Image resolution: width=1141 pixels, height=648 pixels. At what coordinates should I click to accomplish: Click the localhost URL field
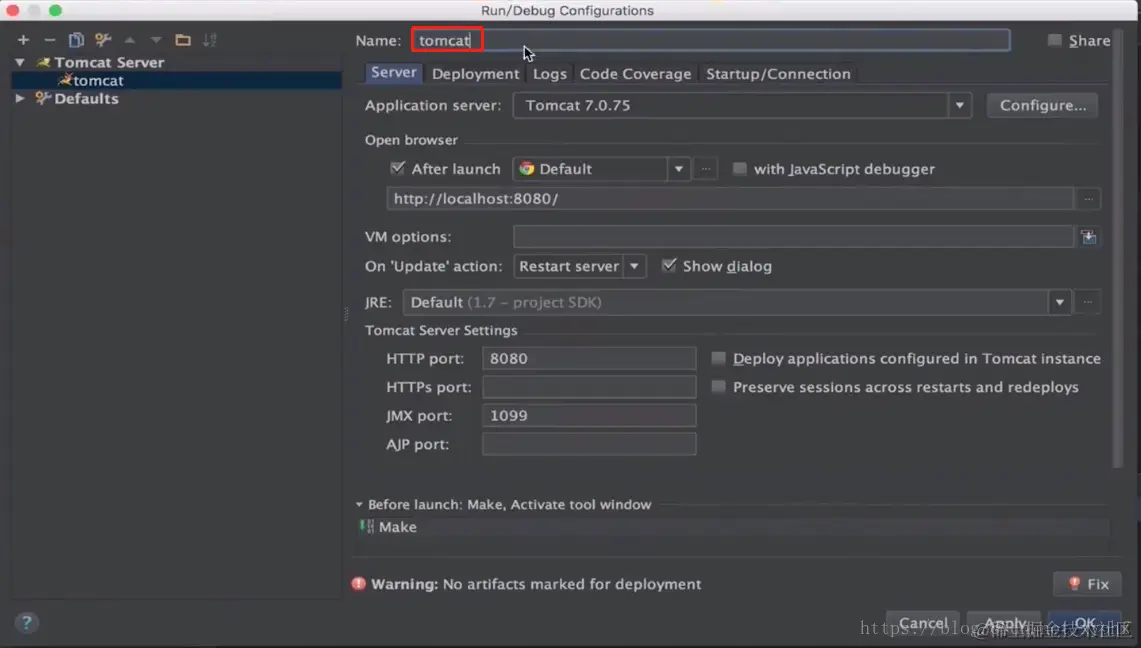click(x=730, y=199)
